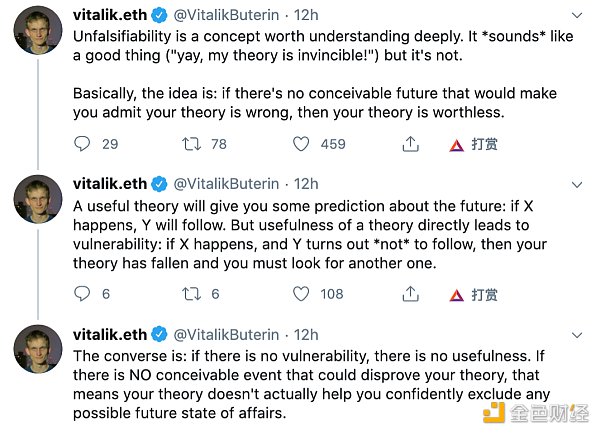Open the first tweet's chevron menu
600x434 pixels.
(x=577, y=16)
